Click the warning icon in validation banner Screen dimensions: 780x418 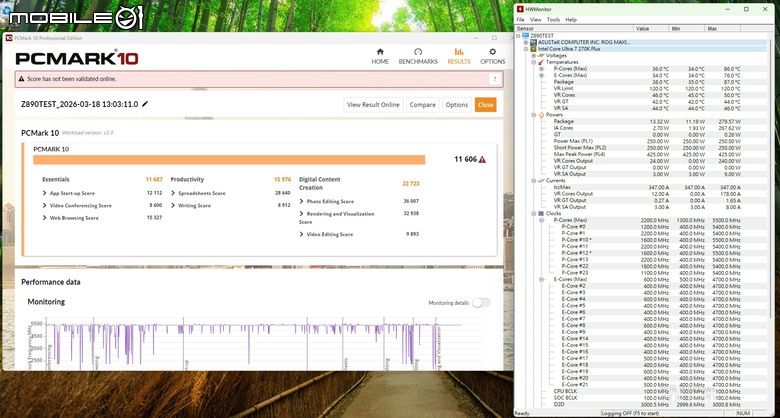(x=21, y=79)
